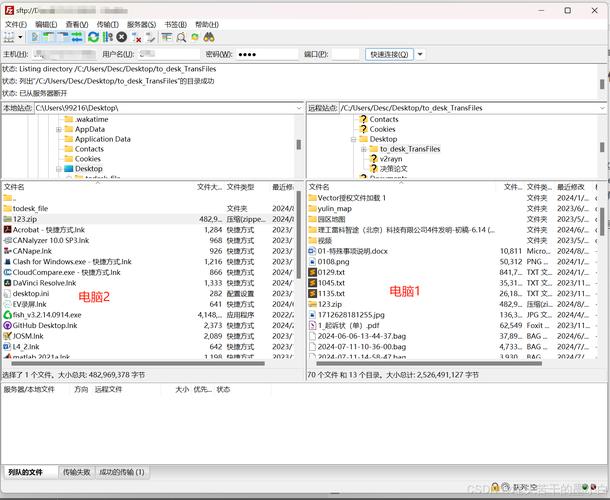Open the quick connect history dropdown arrow
This screenshot has height=500, width=610.
click(421, 54)
